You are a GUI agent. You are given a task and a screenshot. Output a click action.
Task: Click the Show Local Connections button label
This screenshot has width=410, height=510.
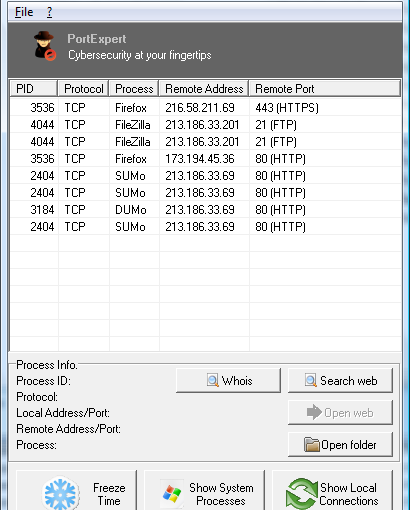pyautogui.click(x=349, y=494)
